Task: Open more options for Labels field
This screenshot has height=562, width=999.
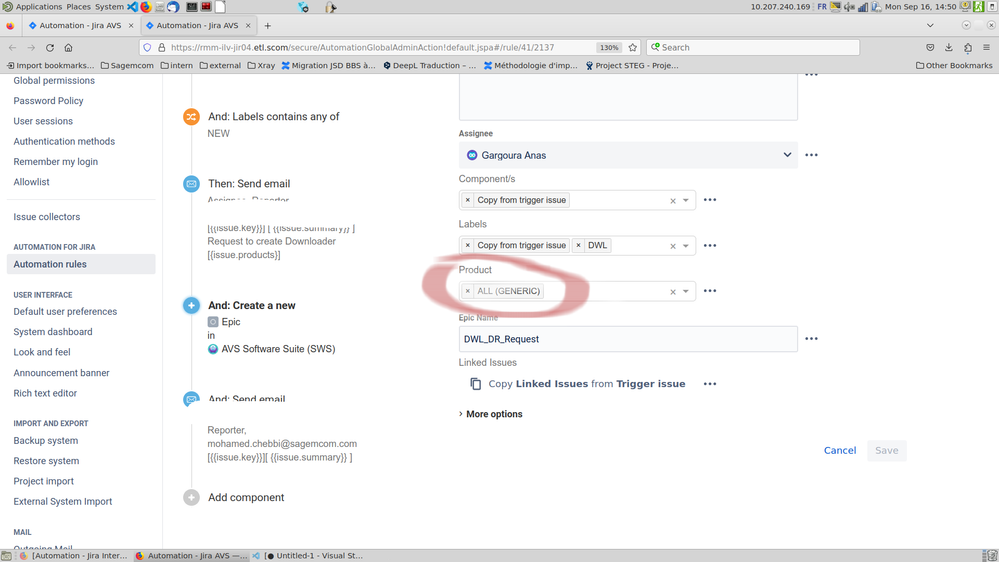Action: [710, 245]
